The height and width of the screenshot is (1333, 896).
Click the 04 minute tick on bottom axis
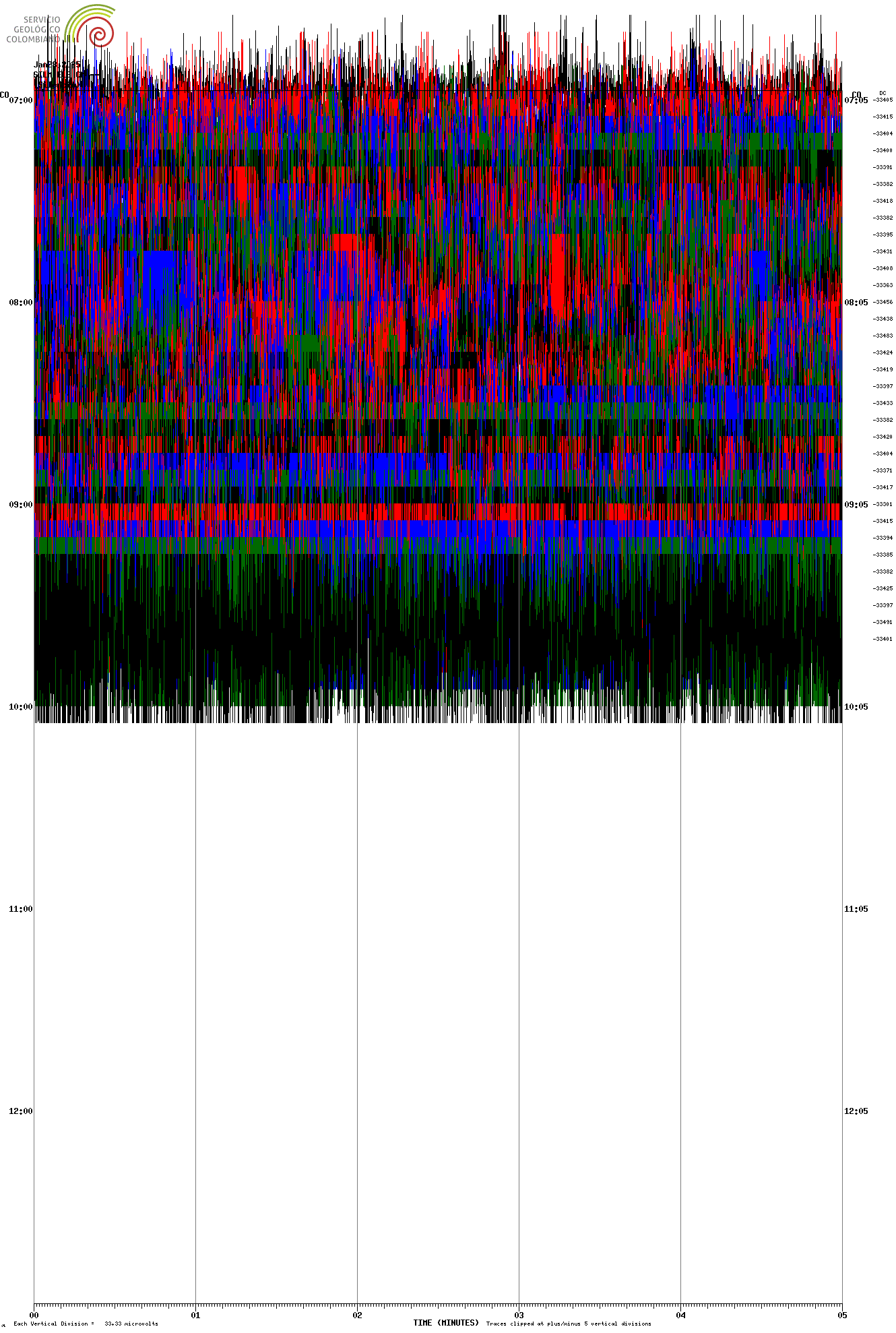pos(680,1315)
